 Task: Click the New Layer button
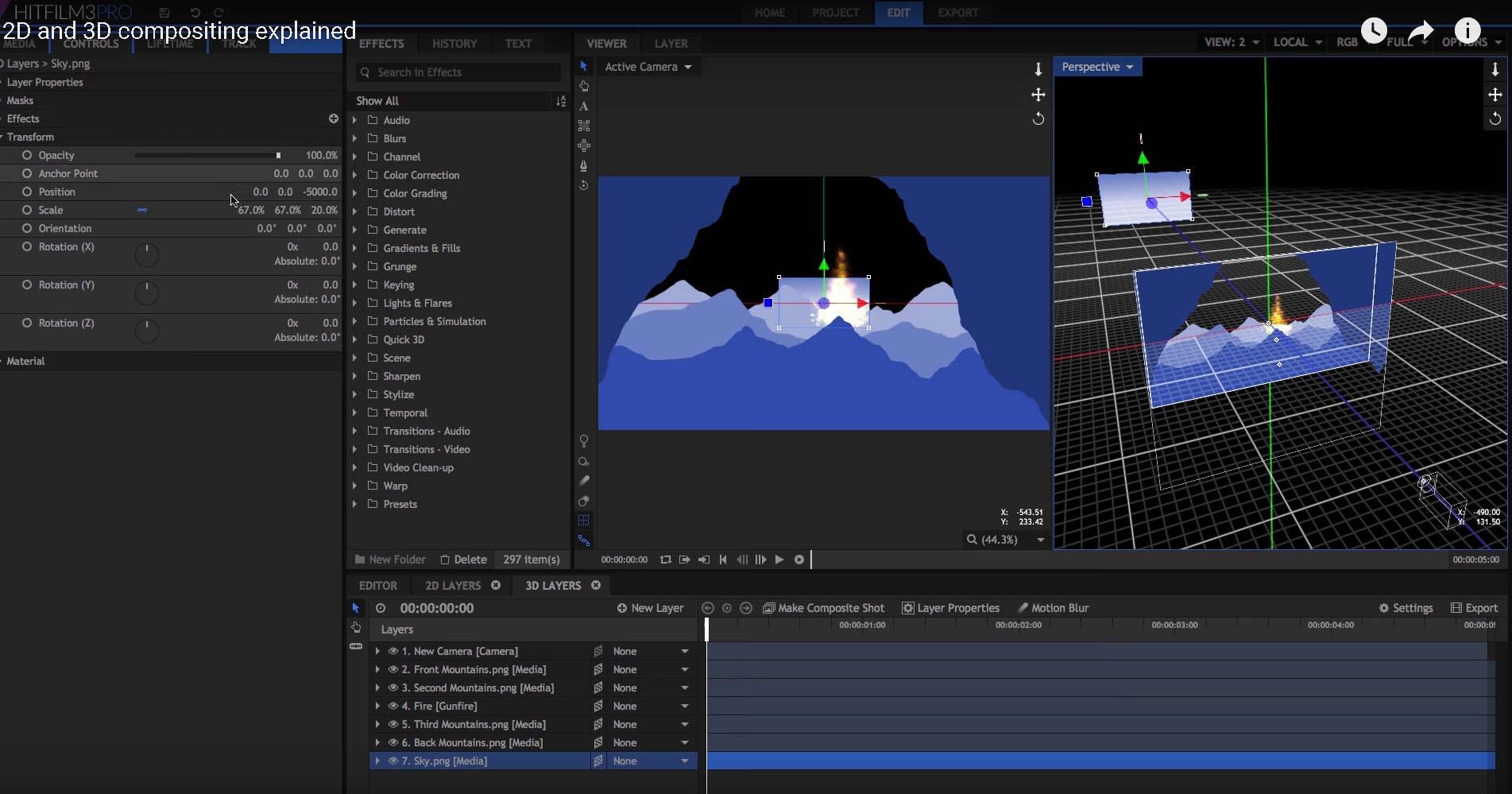click(650, 608)
